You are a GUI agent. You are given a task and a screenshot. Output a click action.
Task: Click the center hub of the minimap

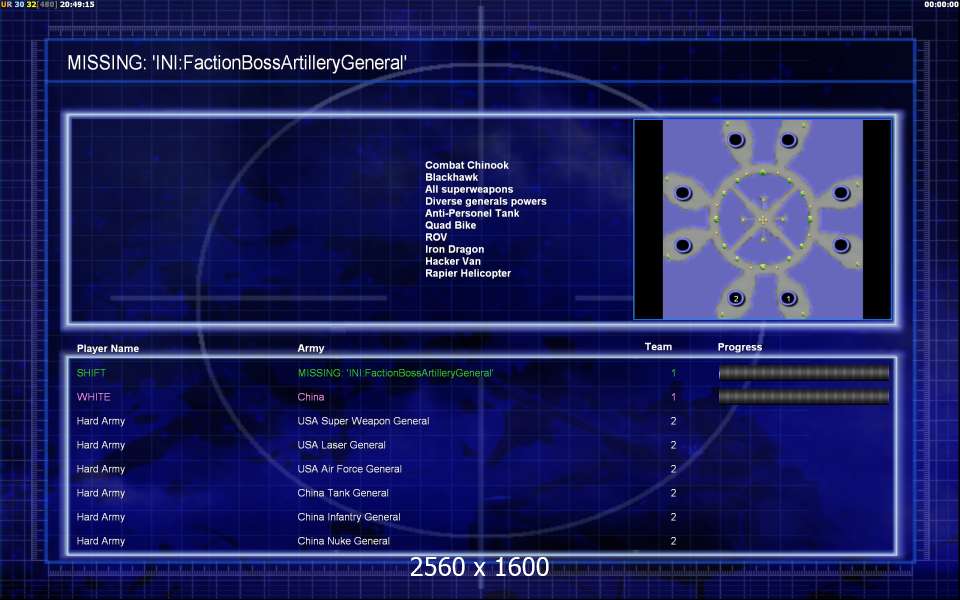pos(763,220)
